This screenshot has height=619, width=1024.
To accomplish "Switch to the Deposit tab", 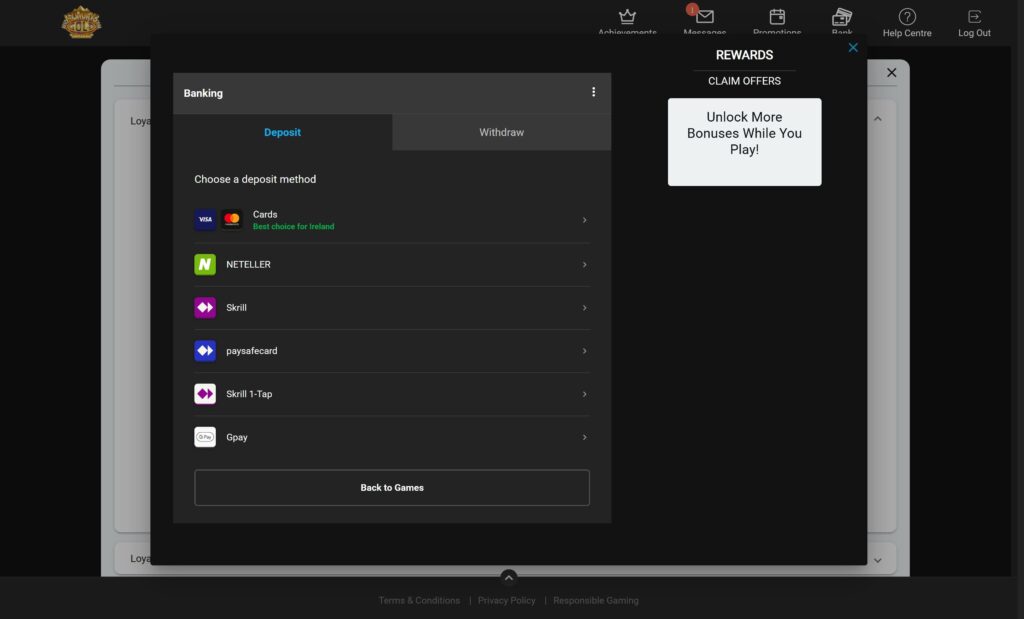I will coord(282,132).
